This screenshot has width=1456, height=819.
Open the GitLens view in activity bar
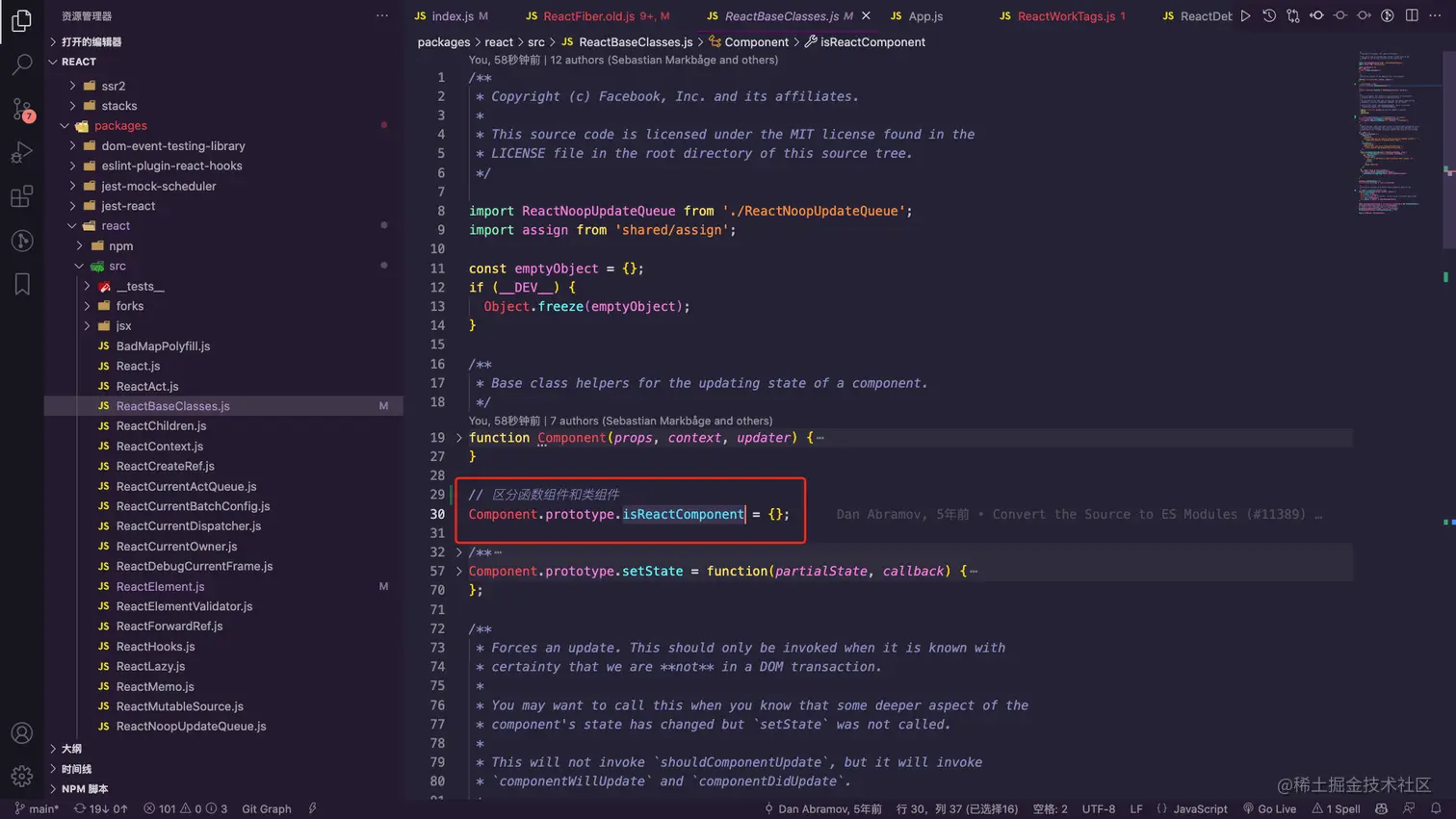[21, 241]
